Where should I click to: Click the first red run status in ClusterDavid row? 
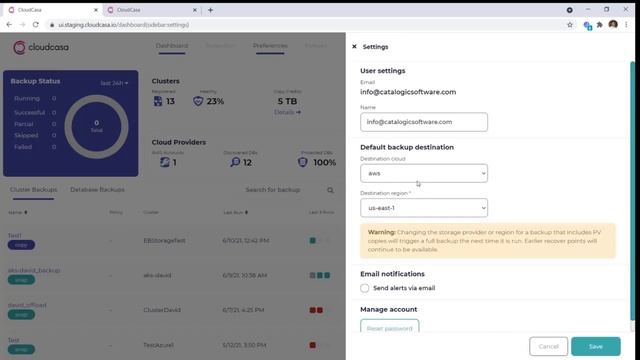[313, 310]
